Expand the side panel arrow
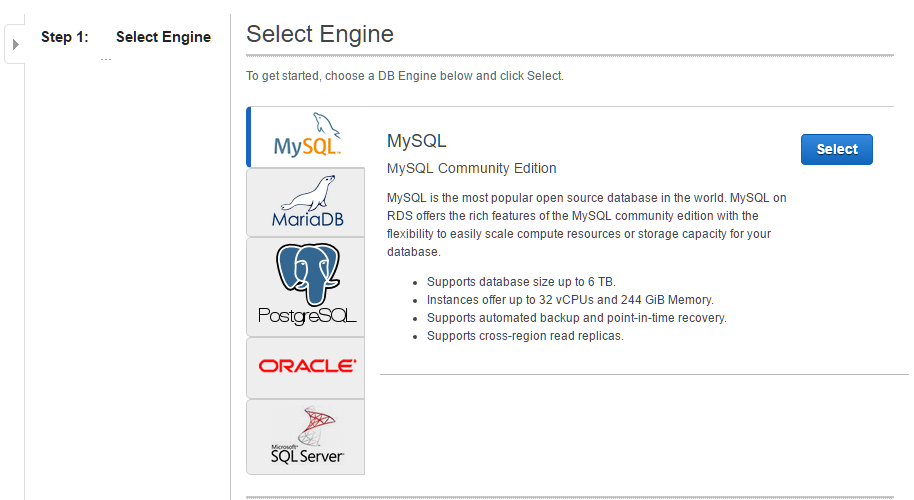The image size is (914, 500). point(16,44)
